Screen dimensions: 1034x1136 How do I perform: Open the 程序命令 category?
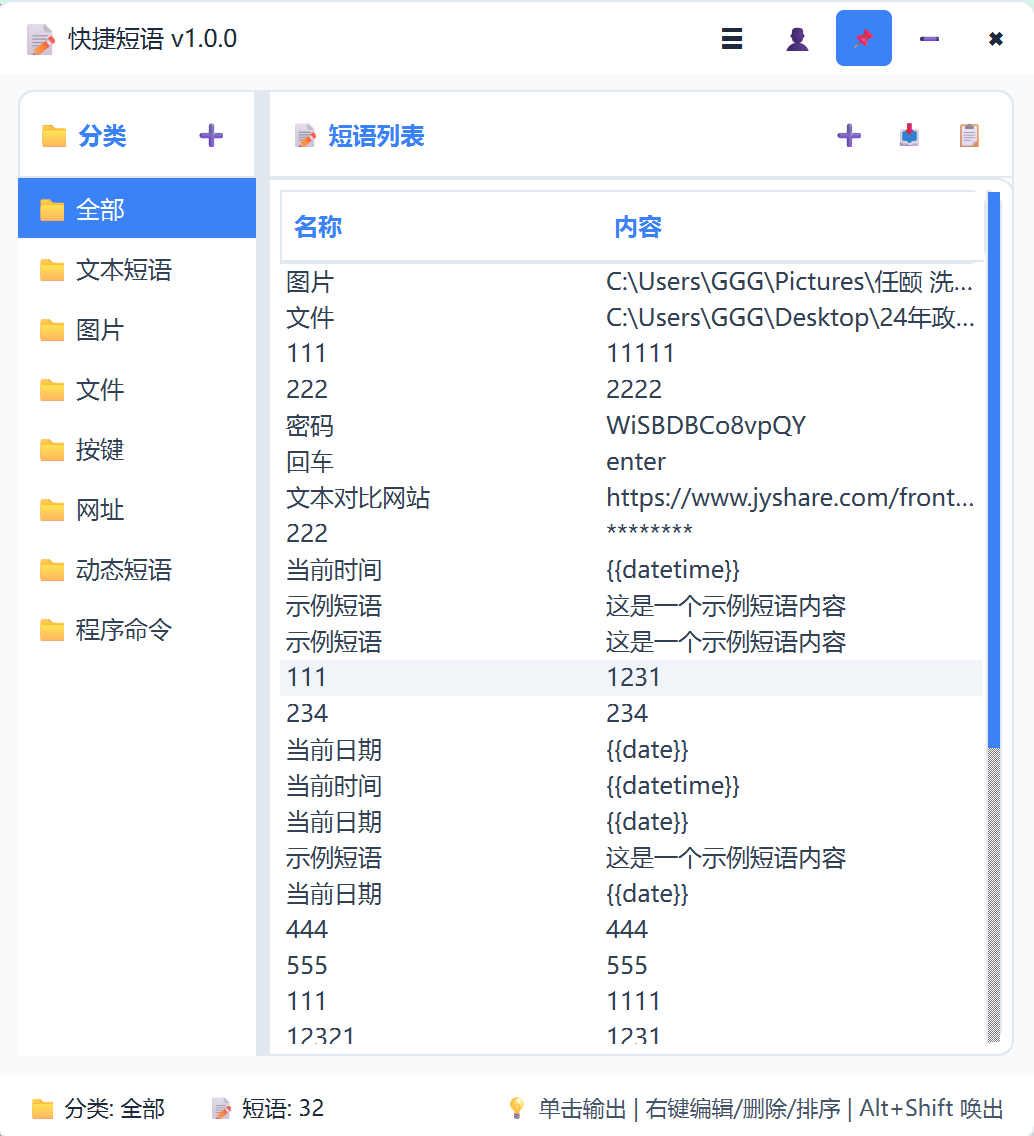pos(137,630)
